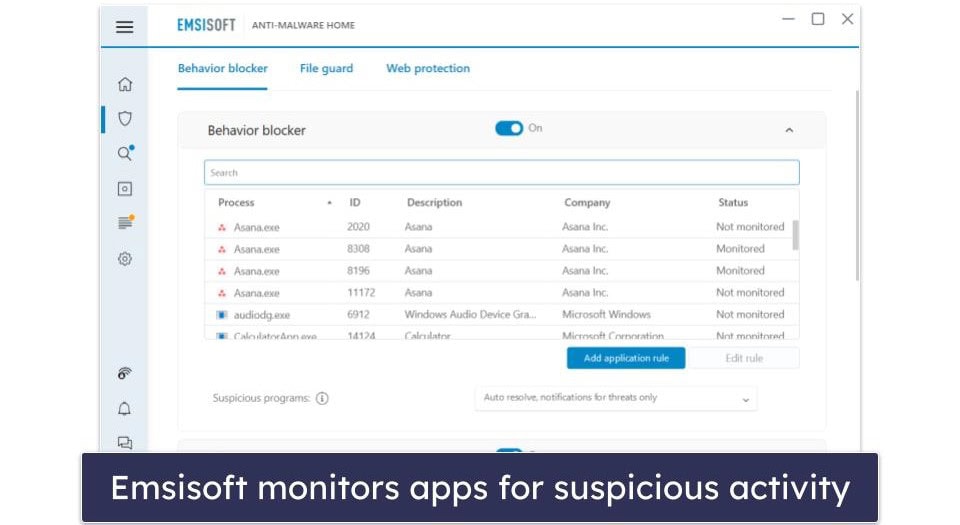The width and height of the screenshot is (960, 525).
Task: Open the chat support icon
Action: [125, 442]
